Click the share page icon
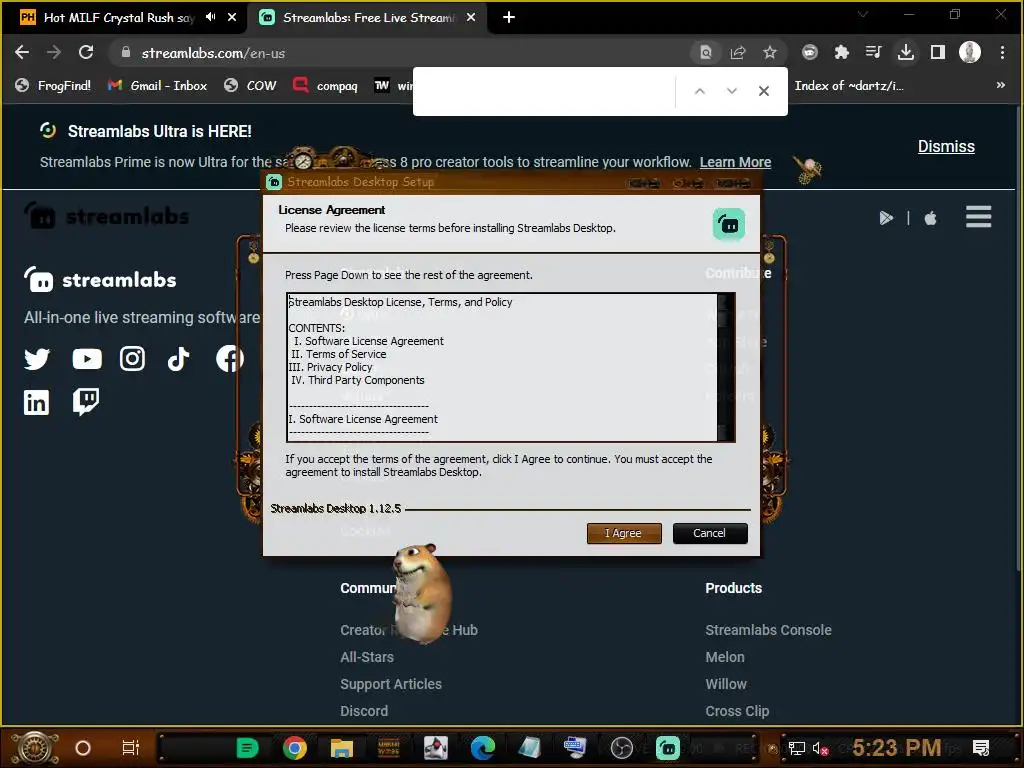Image resolution: width=1024 pixels, height=768 pixels. [738, 52]
